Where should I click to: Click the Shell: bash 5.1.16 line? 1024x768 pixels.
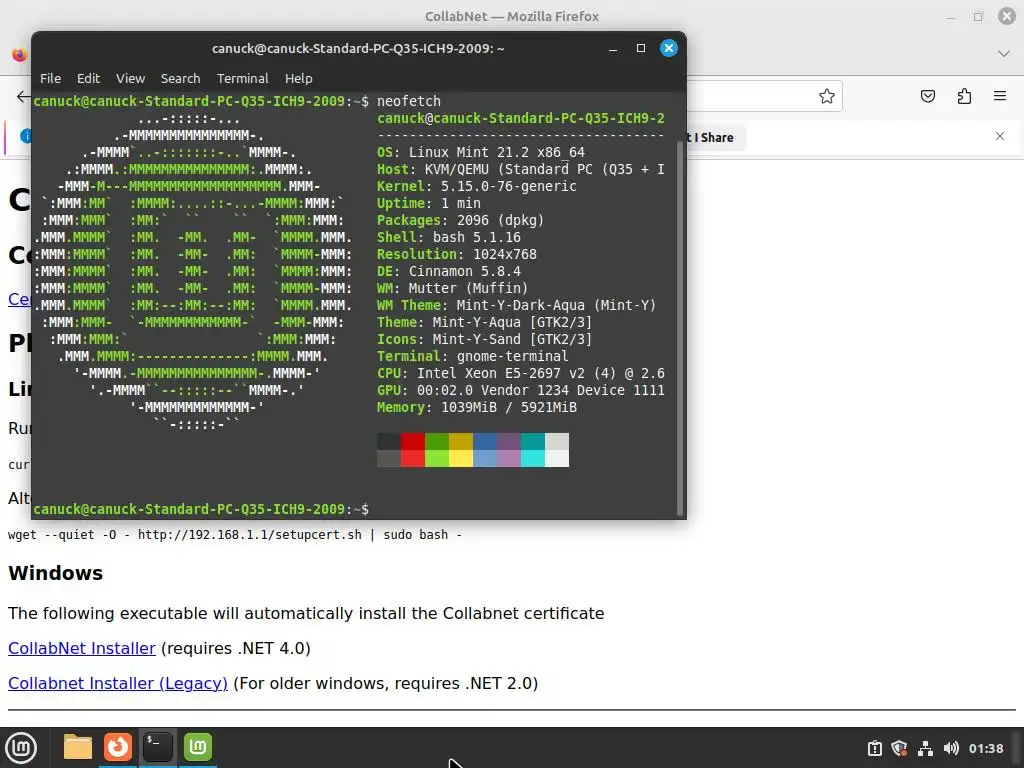pyautogui.click(x=449, y=237)
